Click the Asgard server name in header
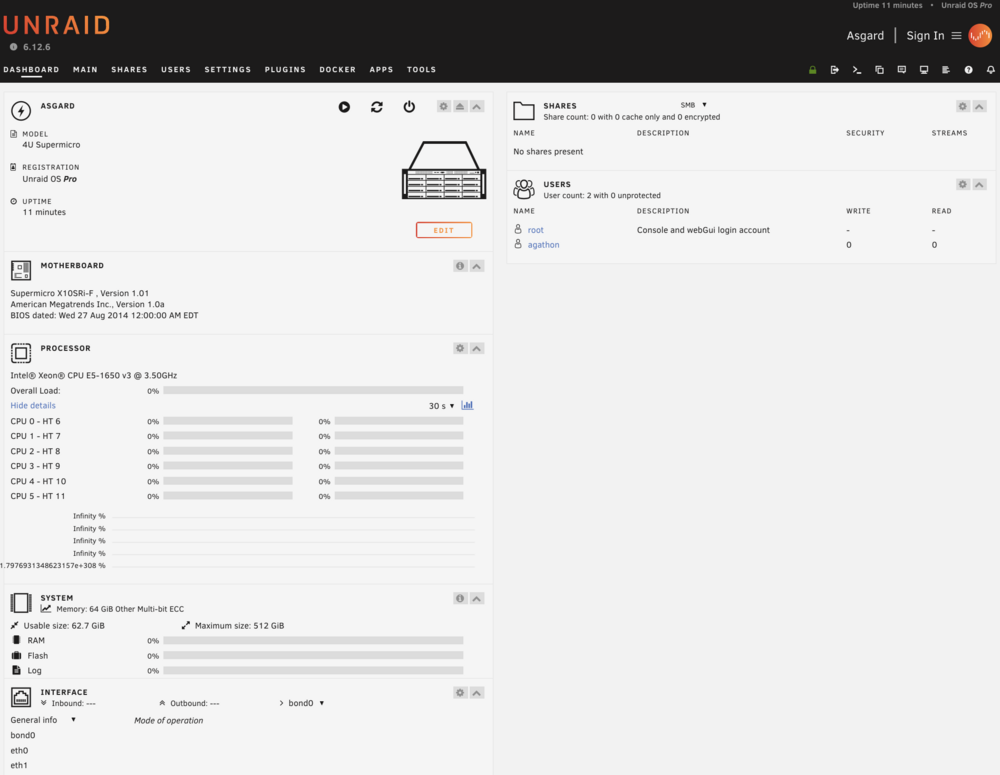Viewport: 1000px width, 775px height. (x=865, y=36)
